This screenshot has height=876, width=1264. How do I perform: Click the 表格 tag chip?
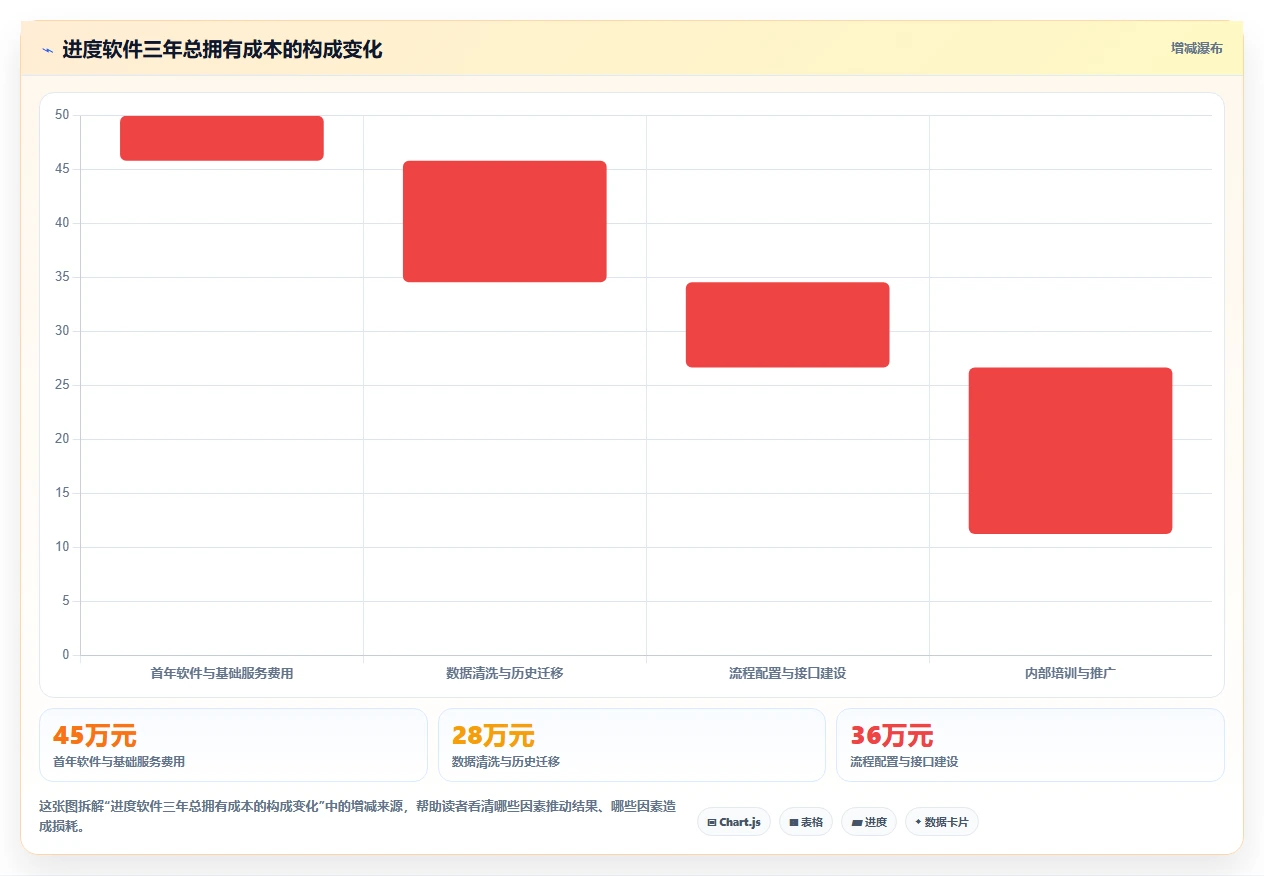806,822
